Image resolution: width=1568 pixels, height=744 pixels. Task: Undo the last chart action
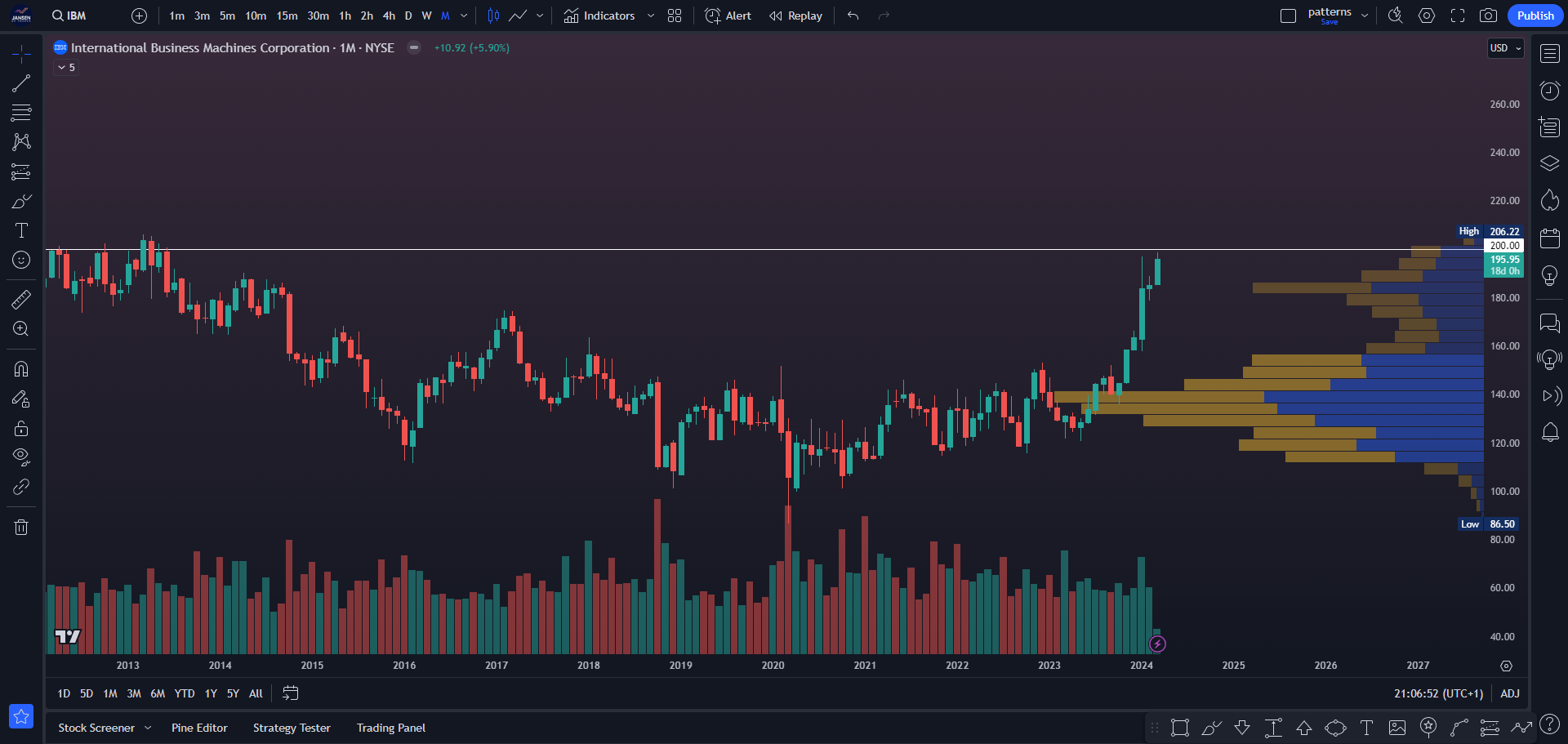pyautogui.click(x=853, y=16)
